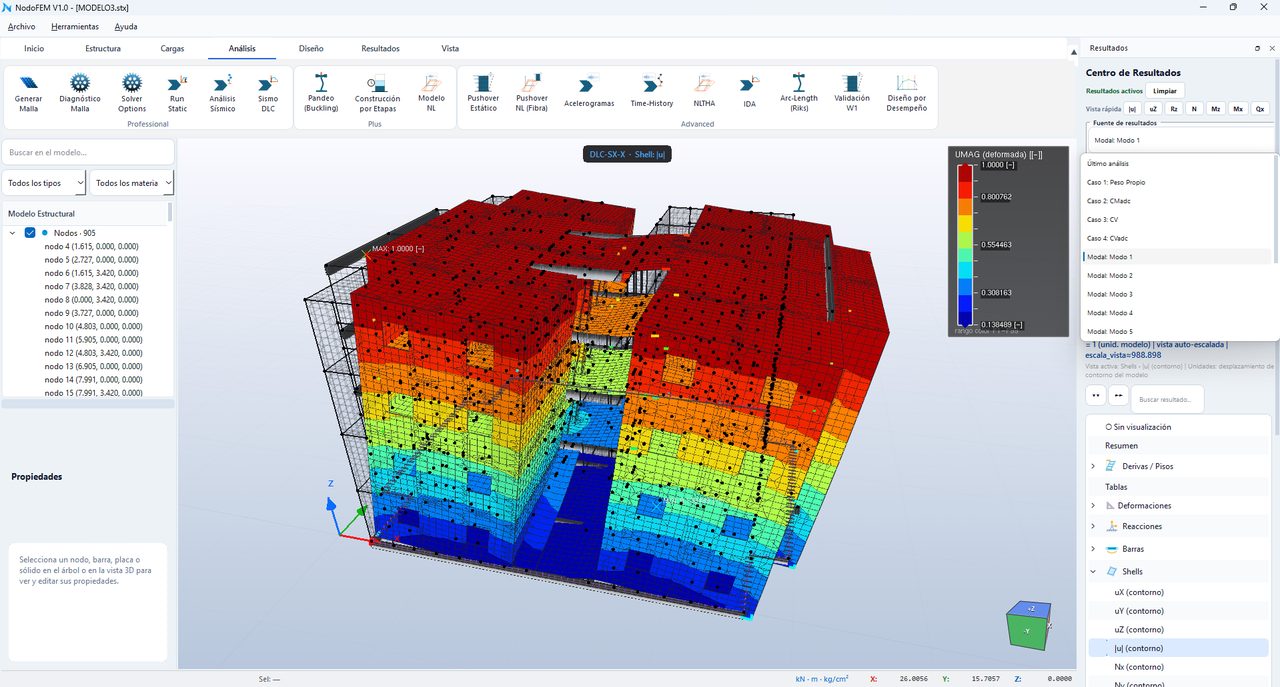Start the Pushover Estático analysis
The width and height of the screenshot is (1280, 687).
click(x=483, y=93)
